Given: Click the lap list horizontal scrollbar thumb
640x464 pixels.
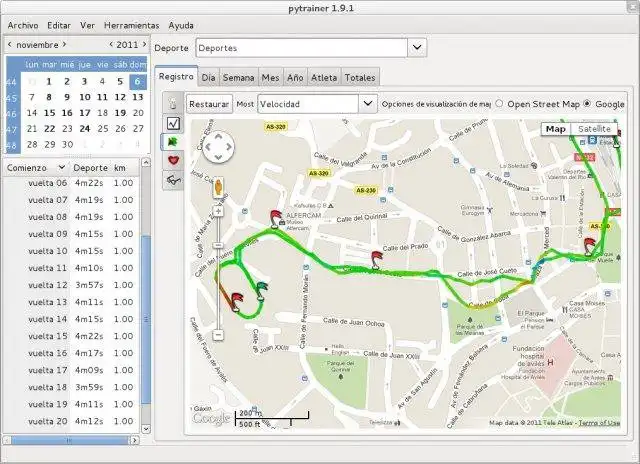Looking at the screenshot, I should pyautogui.click(x=69, y=440).
